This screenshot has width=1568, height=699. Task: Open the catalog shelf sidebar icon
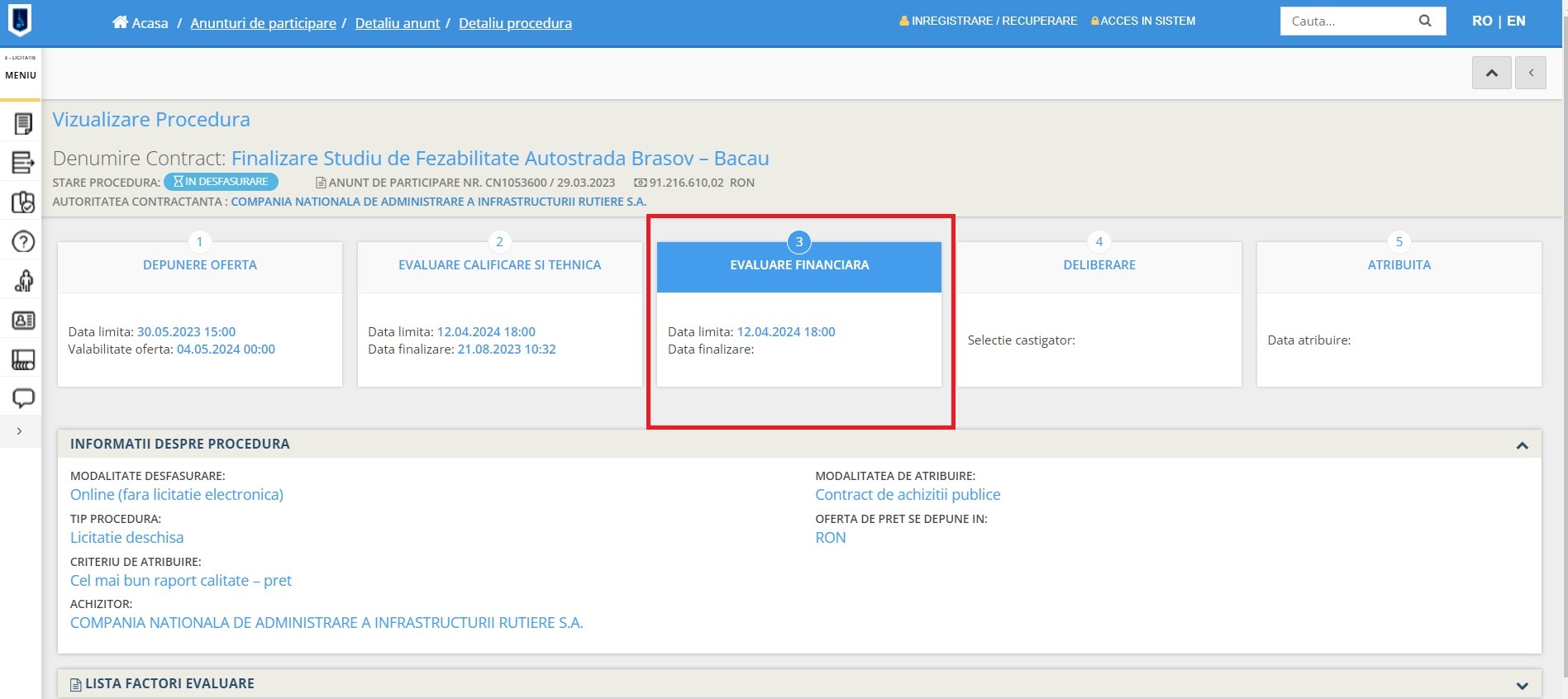(23, 359)
